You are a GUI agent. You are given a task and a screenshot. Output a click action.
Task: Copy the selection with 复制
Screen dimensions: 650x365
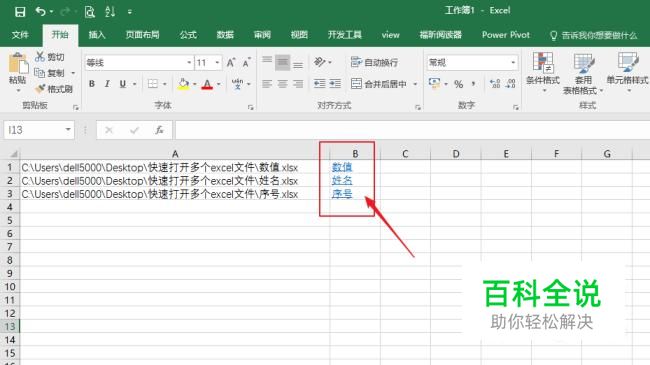[x=50, y=73]
